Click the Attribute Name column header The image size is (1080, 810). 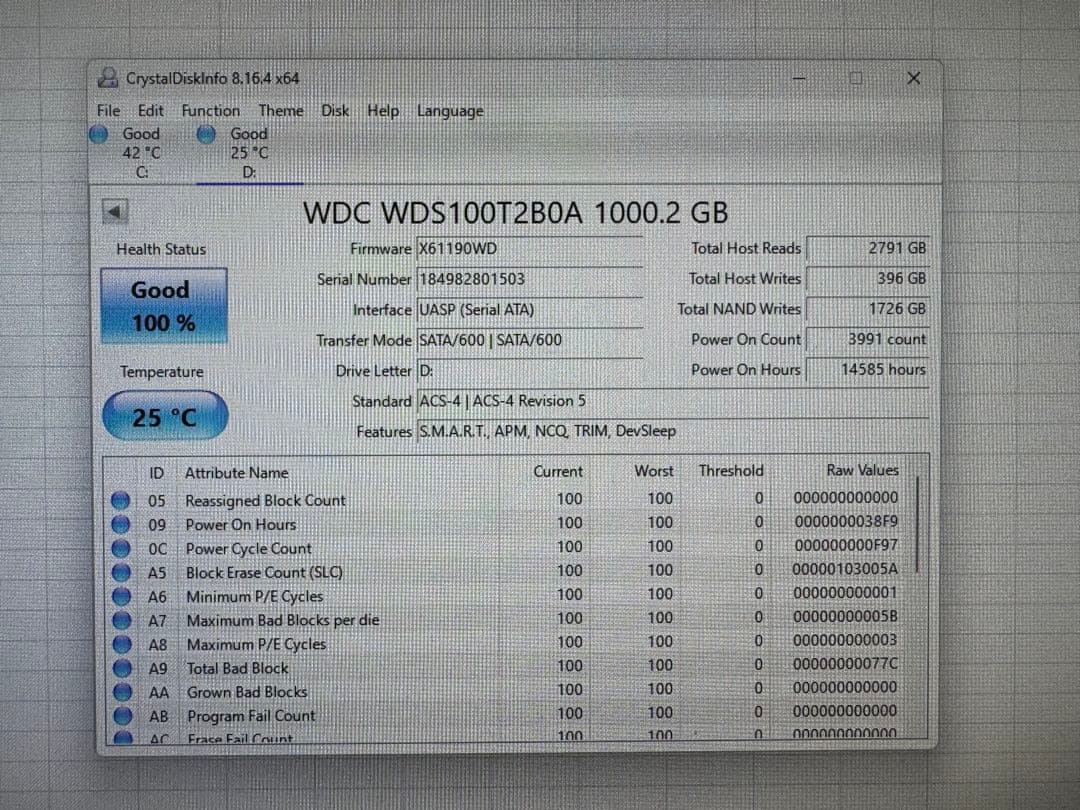click(236, 472)
